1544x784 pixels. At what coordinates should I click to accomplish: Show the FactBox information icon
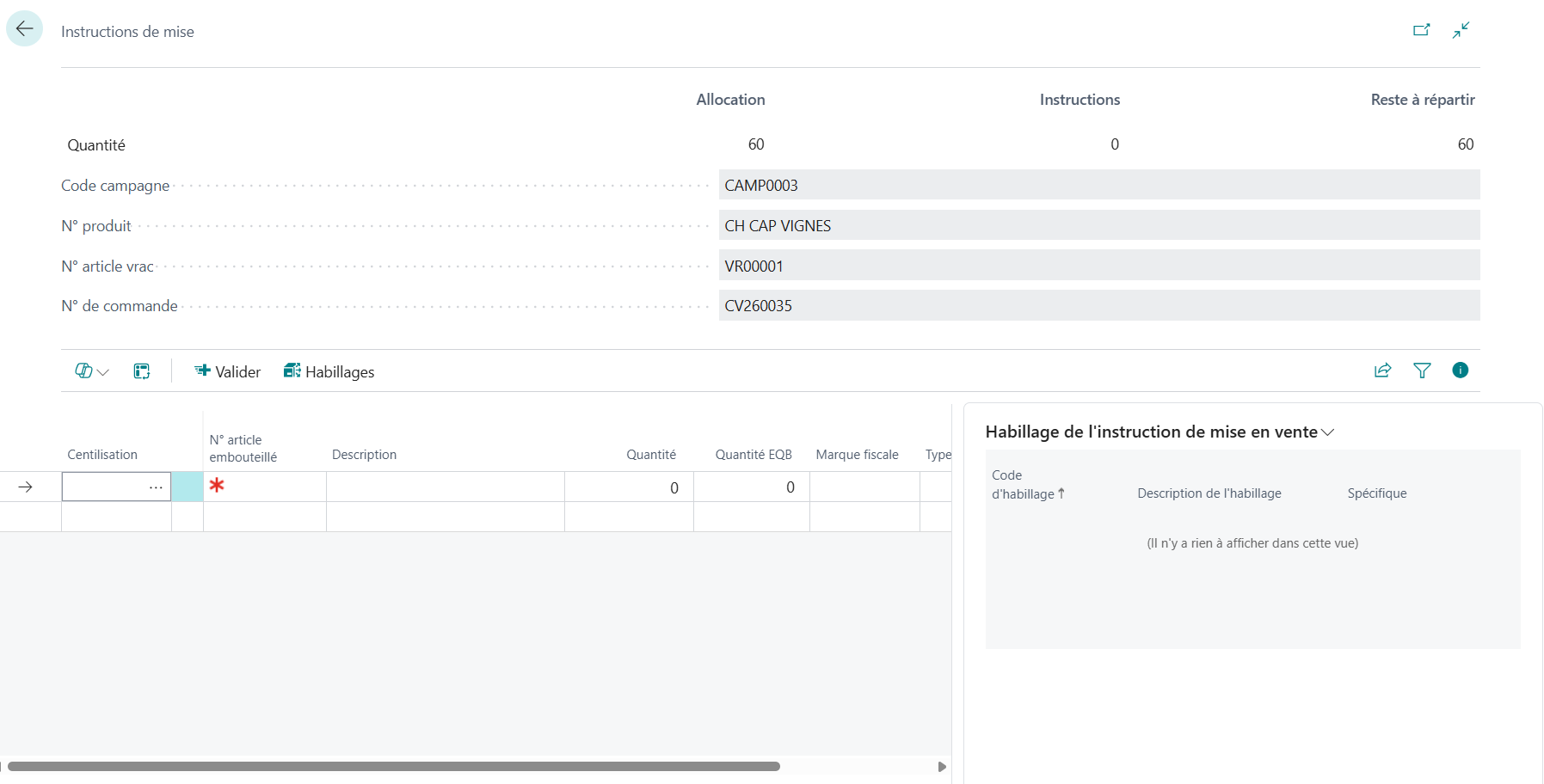pyautogui.click(x=1460, y=371)
